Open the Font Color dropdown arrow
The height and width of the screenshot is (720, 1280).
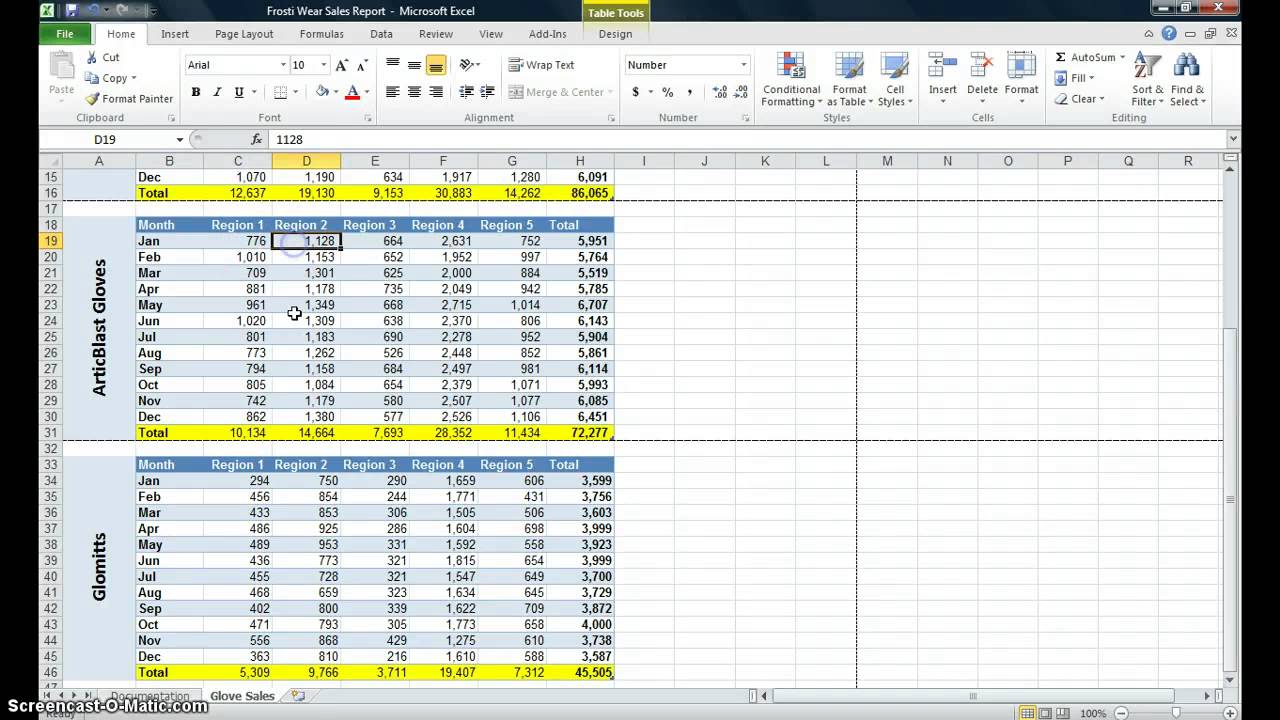coord(367,92)
